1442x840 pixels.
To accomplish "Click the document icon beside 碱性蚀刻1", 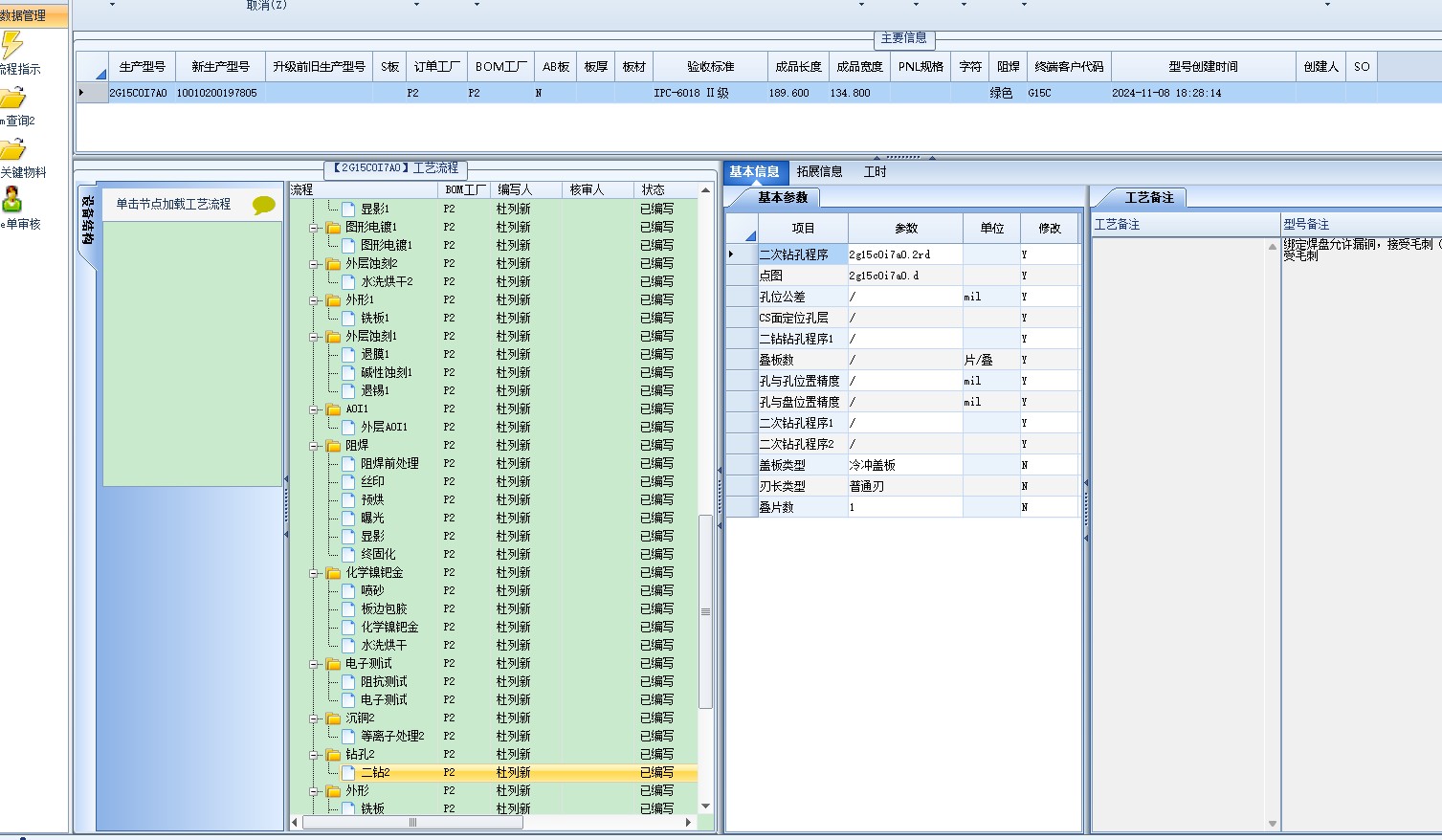I will pyautogui.click(x=349, y=372).
